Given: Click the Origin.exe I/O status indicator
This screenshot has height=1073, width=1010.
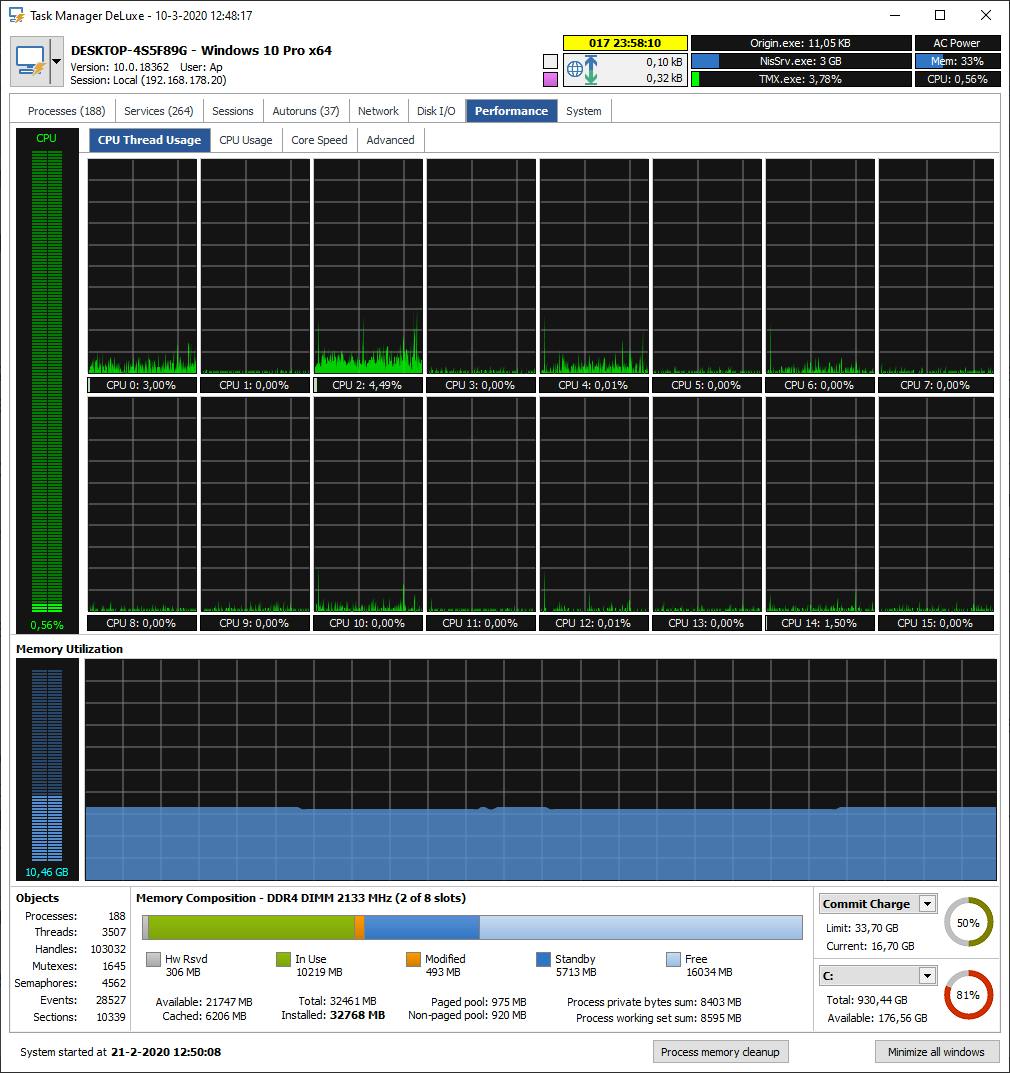Looking at the screenshot, I should click(x=799, y=43).
